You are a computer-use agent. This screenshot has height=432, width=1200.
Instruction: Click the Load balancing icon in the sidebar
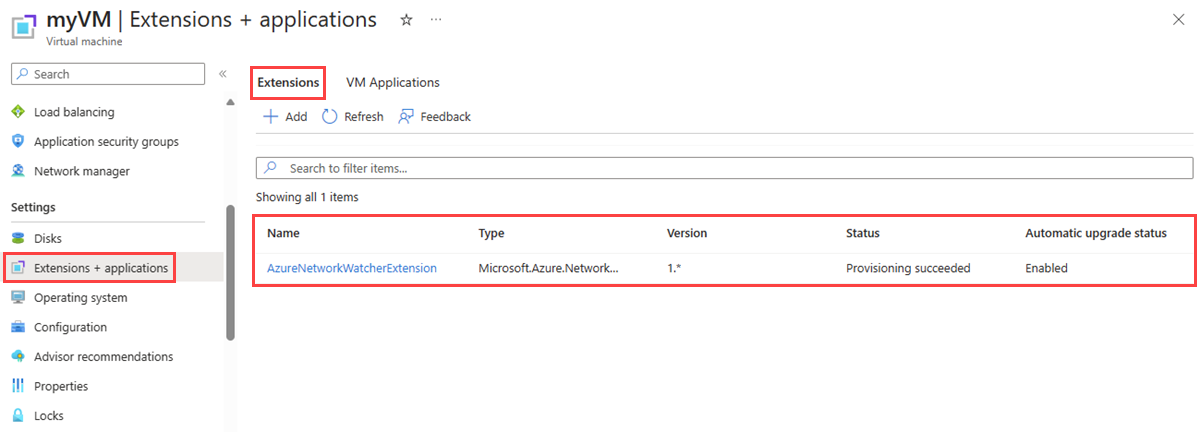click(18, 112)
